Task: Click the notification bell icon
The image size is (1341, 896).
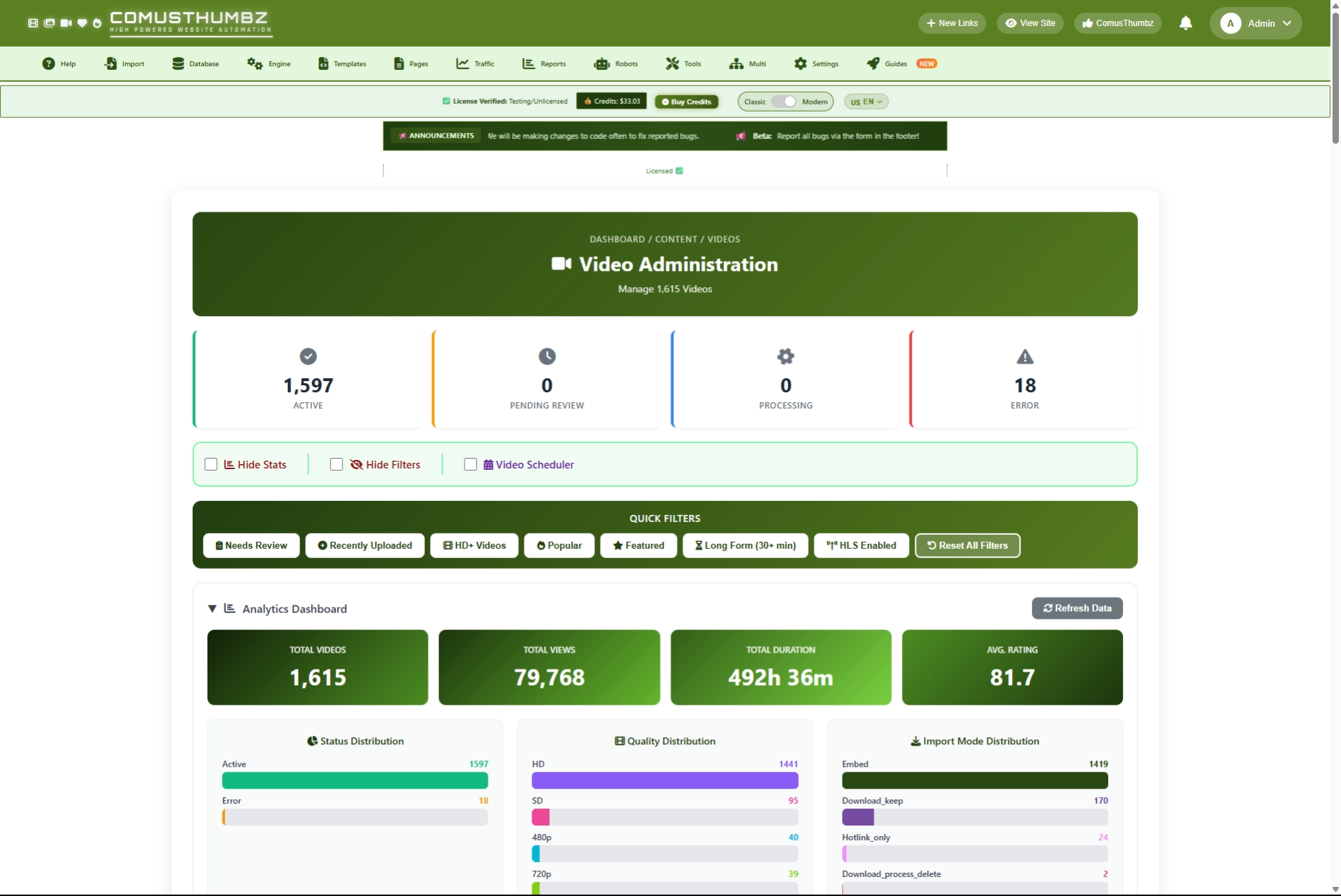Action: pos(1186,23)
